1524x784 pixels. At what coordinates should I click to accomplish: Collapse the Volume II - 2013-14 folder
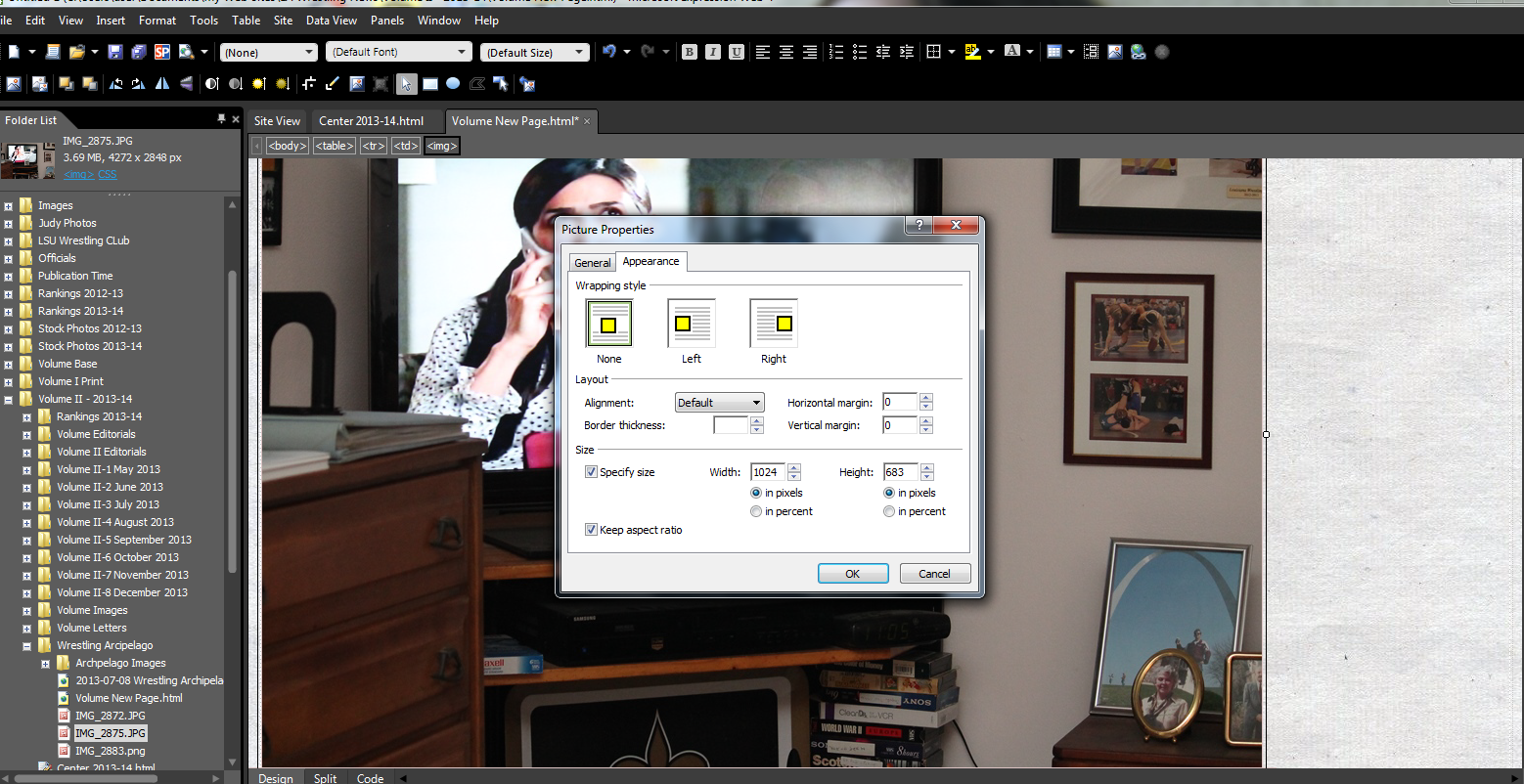[x=8, y=399]
